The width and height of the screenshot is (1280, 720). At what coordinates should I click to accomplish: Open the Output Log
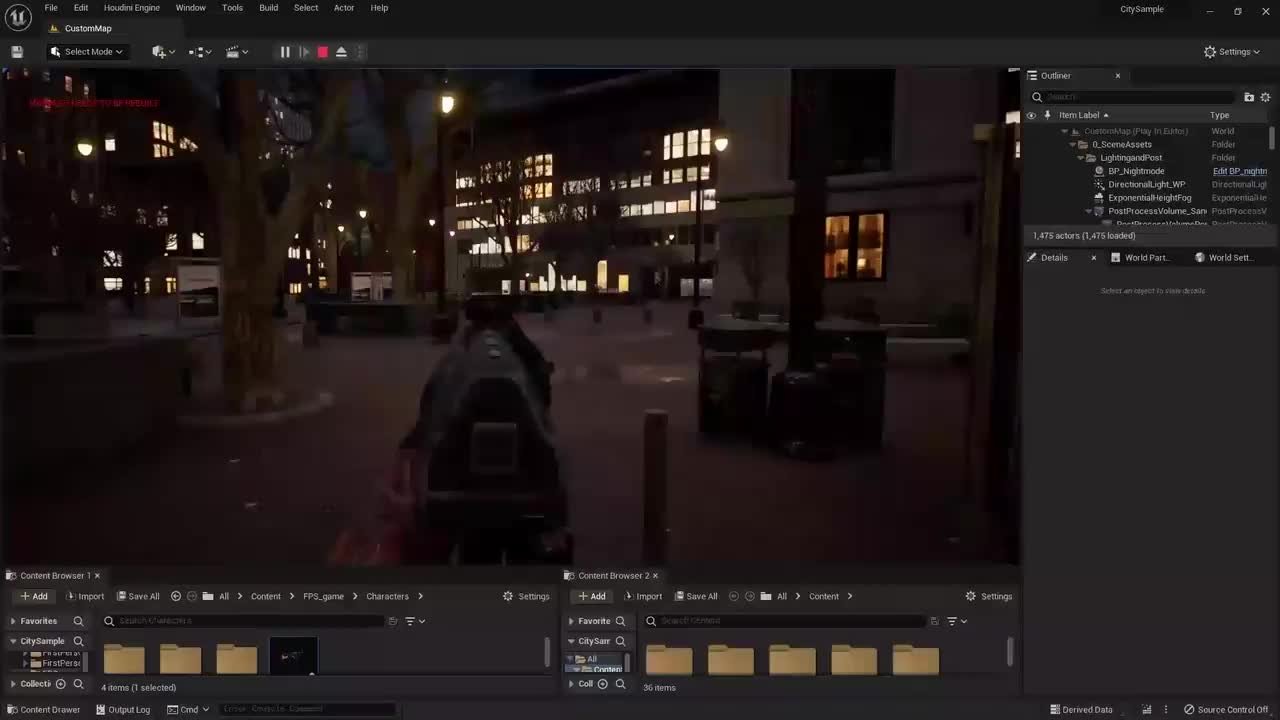coord(123,710)
